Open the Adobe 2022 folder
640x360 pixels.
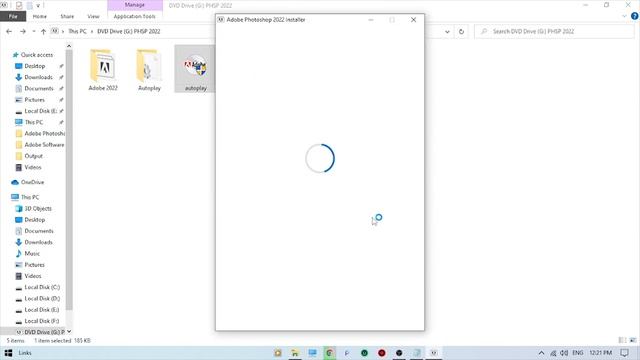tap(103, 69)
